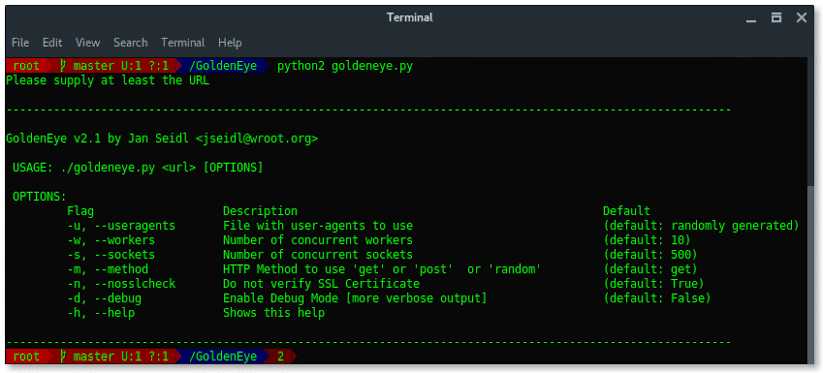Close the Terminal window
The width and height of the screenshot is (823, 373).
tap(801, 18)
